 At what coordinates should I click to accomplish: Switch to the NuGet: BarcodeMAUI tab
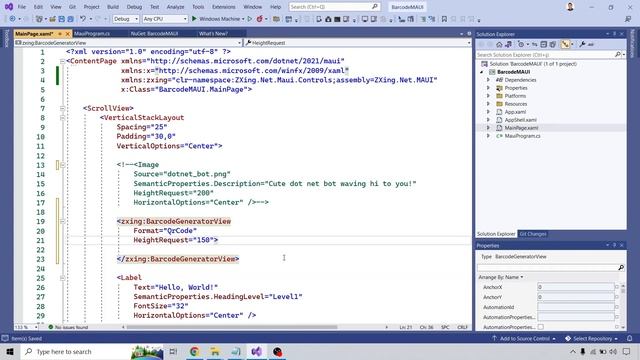(x=154, y=33)
